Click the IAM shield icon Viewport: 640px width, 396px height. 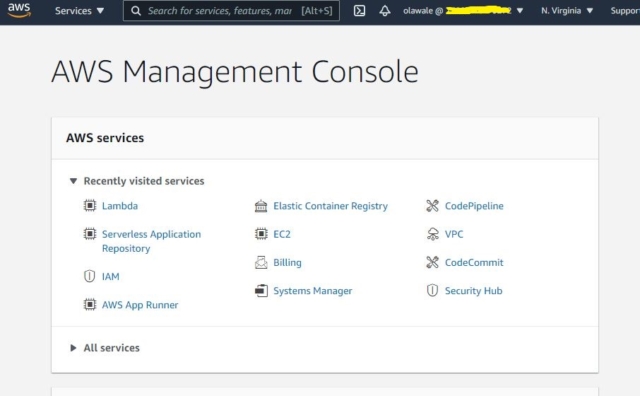coord(89,276)
